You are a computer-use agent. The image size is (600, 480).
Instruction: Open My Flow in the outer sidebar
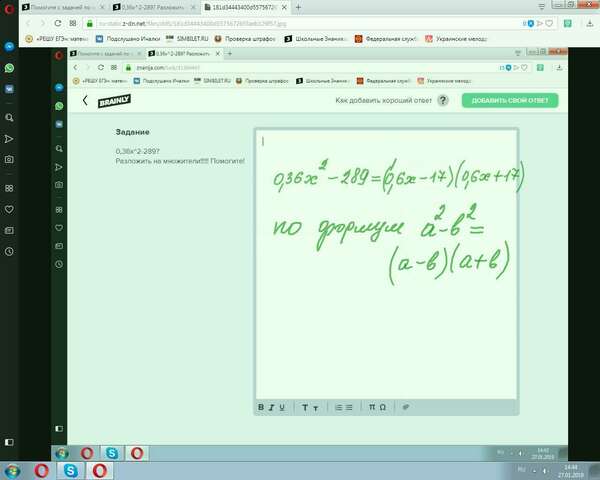point(9,139)
